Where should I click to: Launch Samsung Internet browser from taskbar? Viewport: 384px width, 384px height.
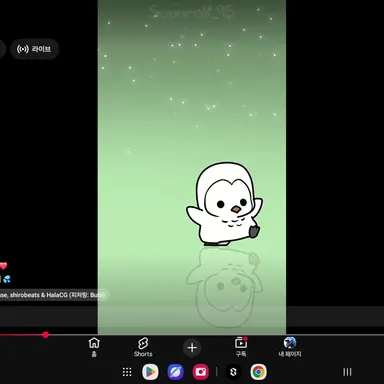coord(176,372)
